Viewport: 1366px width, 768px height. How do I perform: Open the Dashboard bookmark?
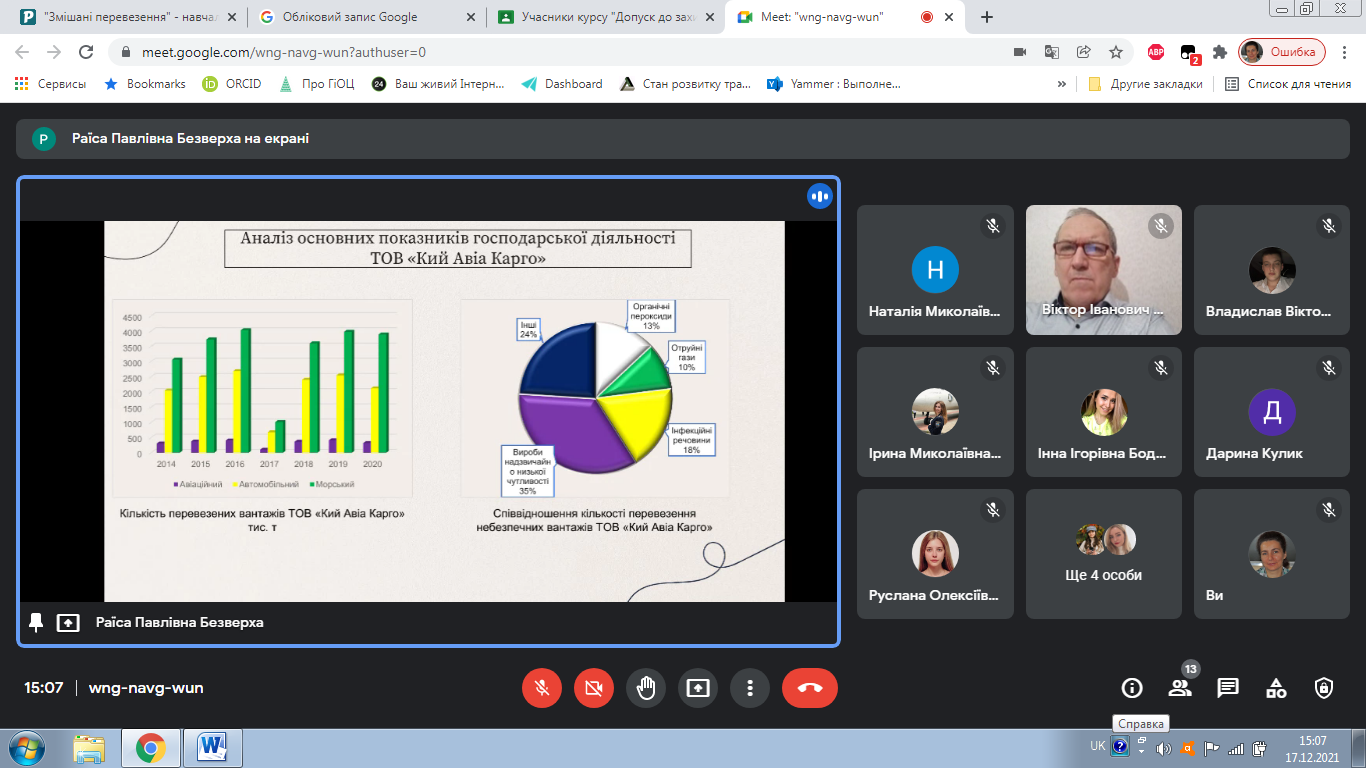(x=562, y=84)
